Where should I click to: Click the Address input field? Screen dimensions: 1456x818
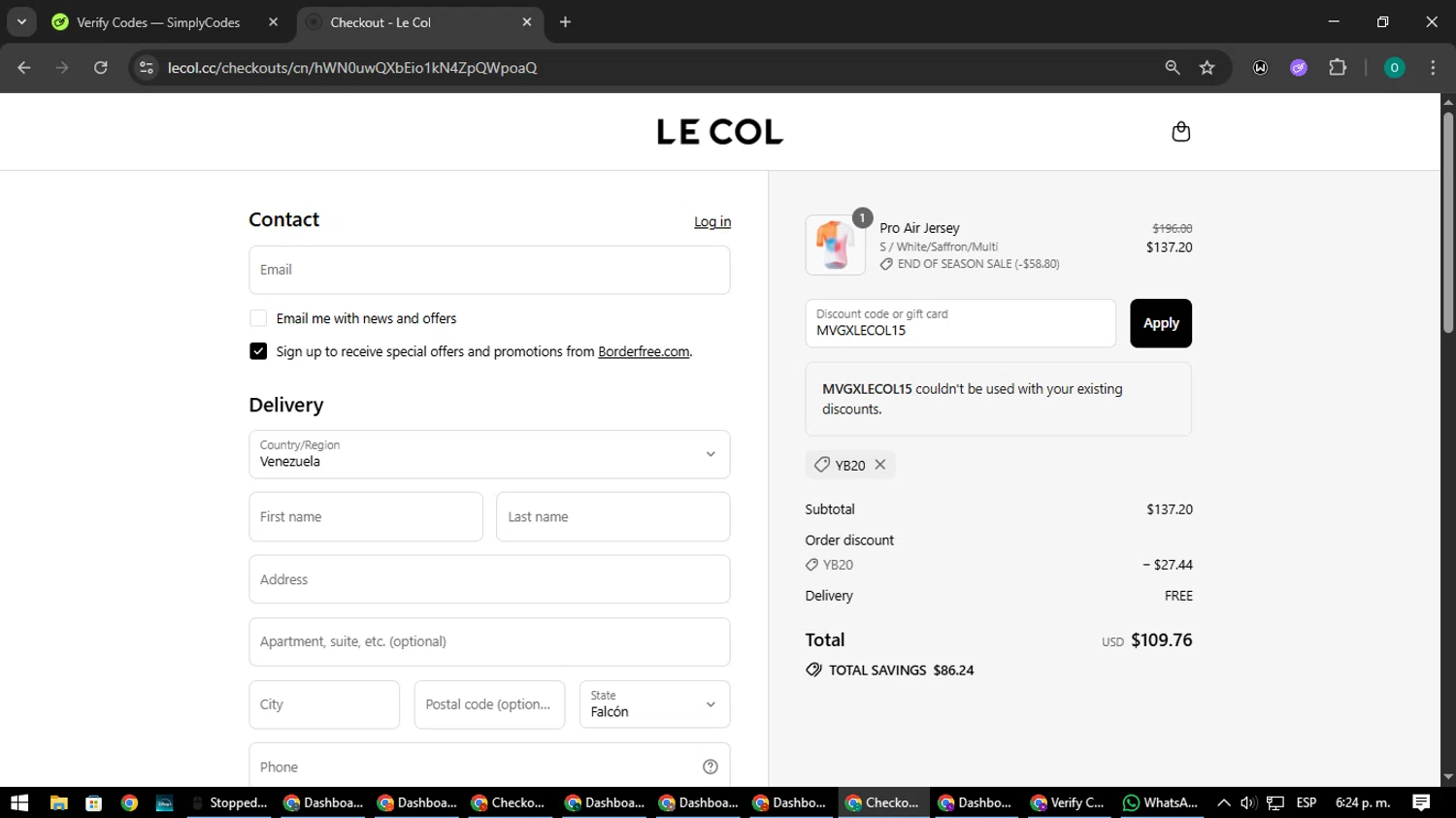[489, 579]
